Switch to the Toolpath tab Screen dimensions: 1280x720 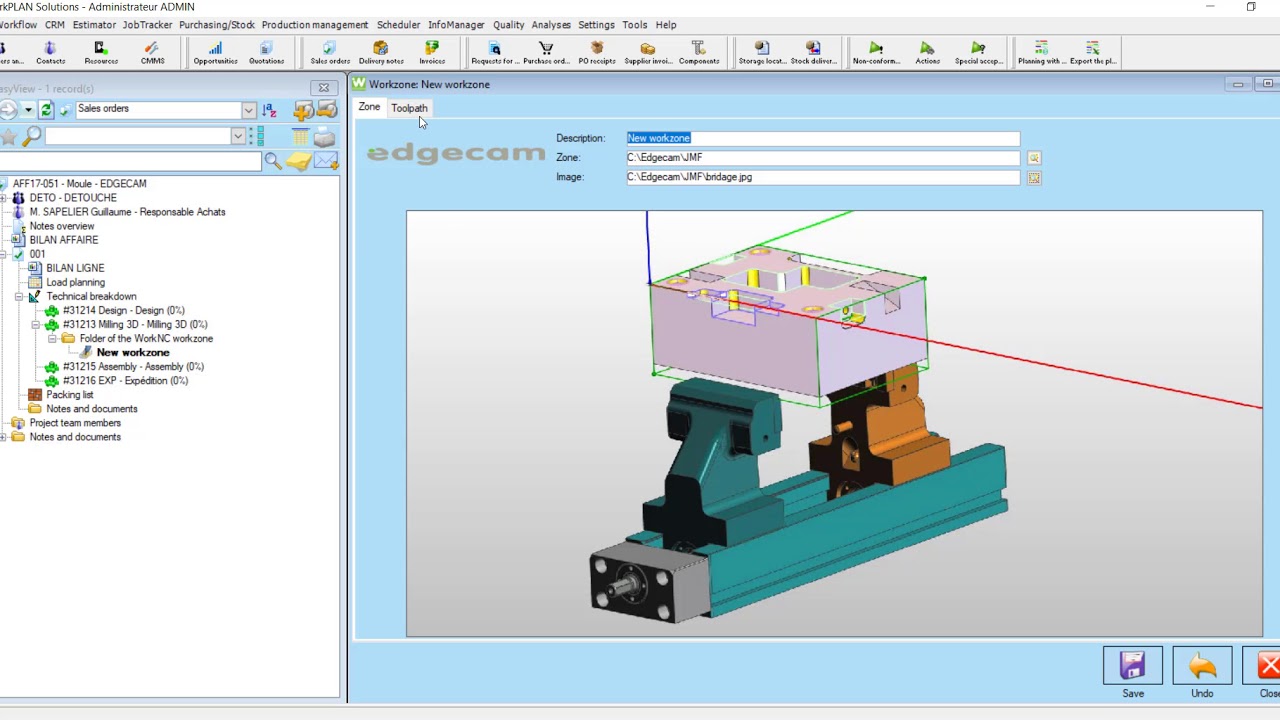(409, 108)
